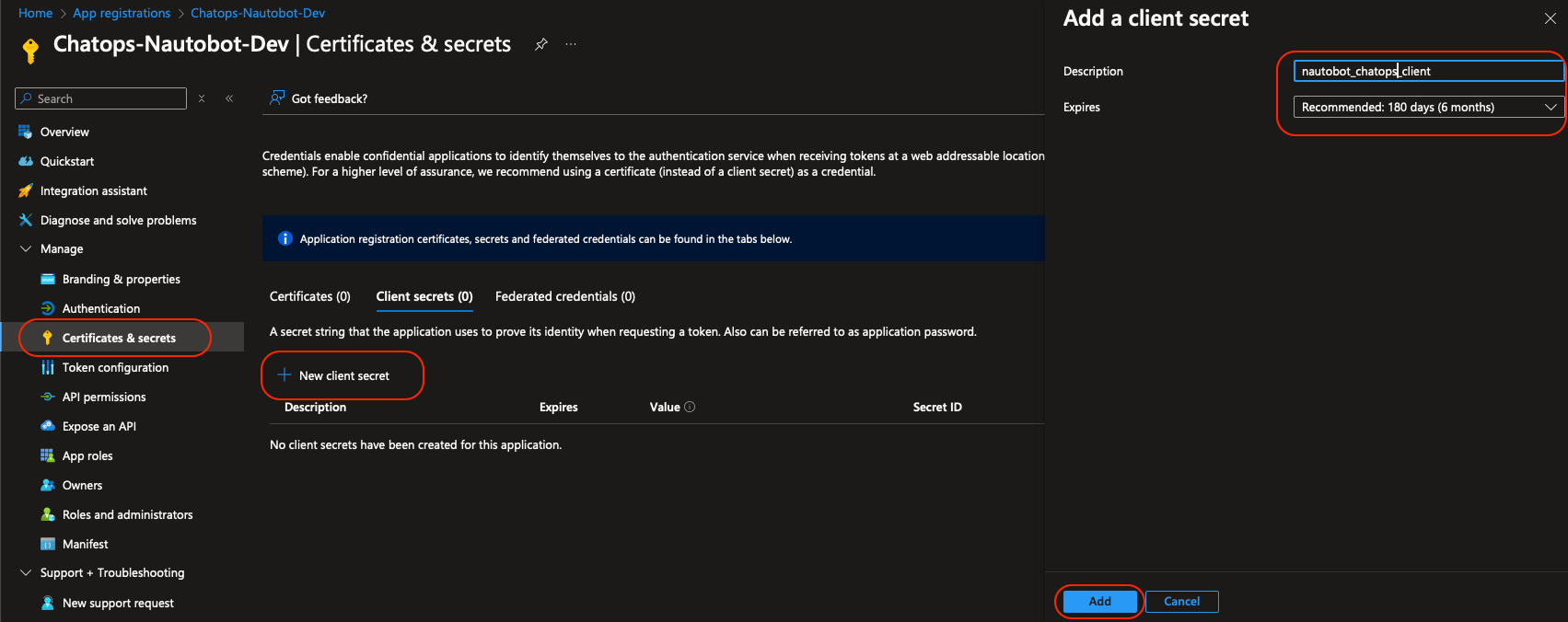Switch to the Certificates (0) tab
This screenshot has width=1568, height=622.
point(310,296)
